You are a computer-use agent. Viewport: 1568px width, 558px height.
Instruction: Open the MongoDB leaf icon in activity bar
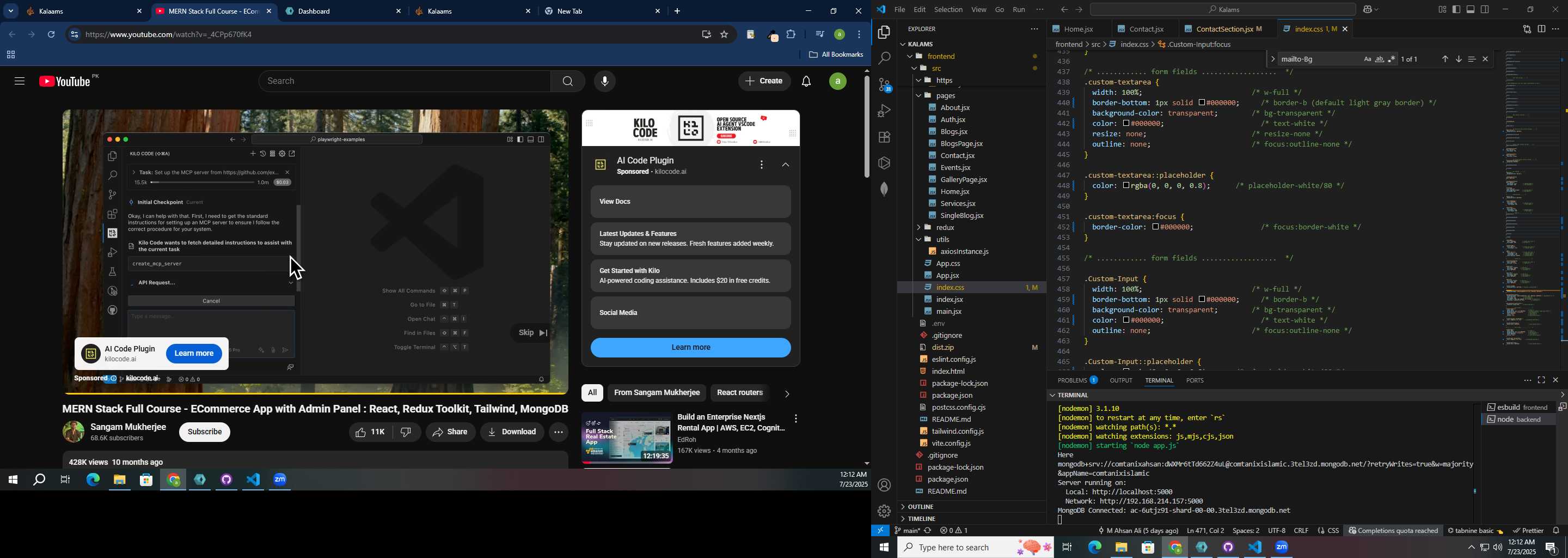(x=884, y=190)
